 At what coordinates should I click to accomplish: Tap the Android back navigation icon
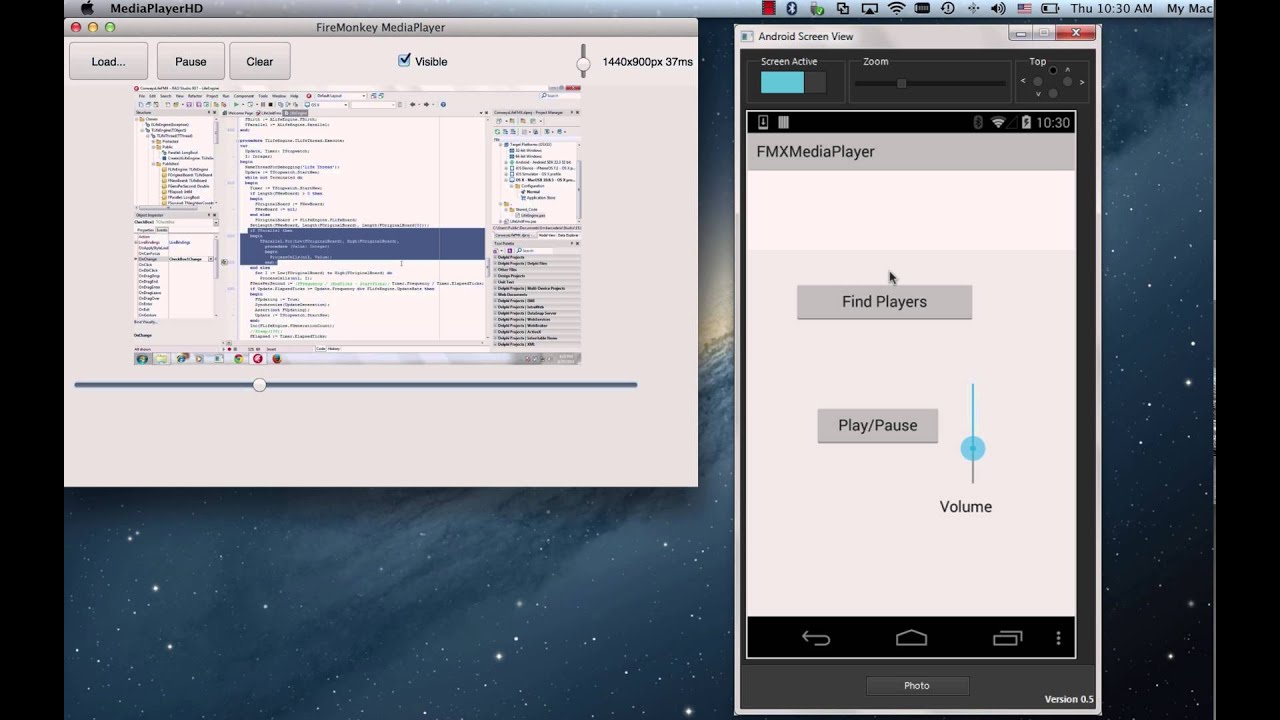click(x=816, y=638)
